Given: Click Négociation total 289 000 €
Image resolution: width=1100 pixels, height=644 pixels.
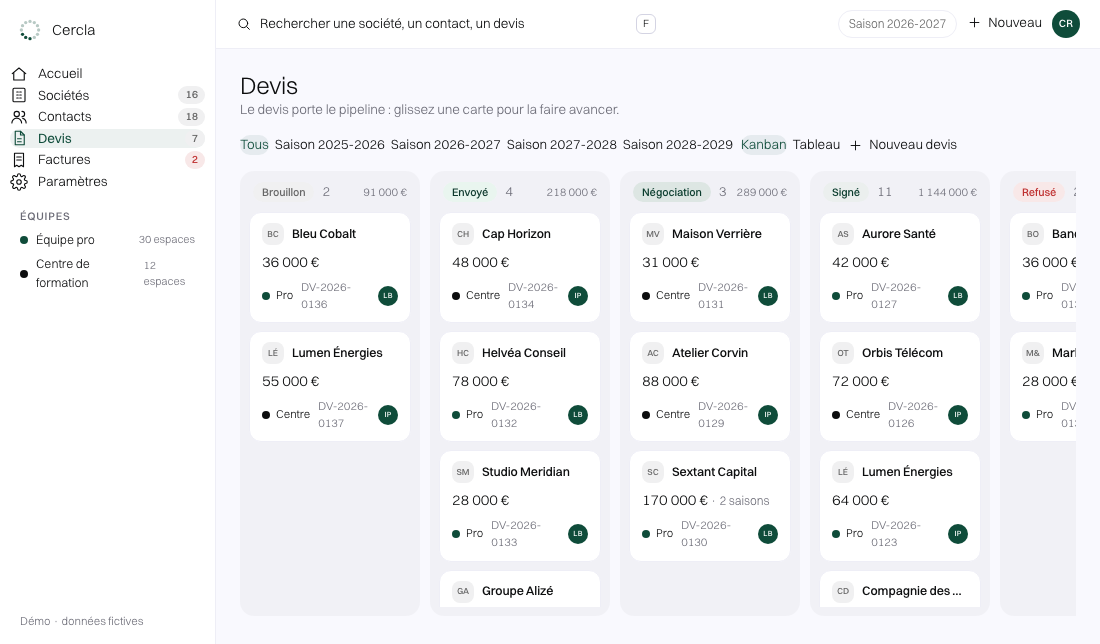Looking at the screenshot, I should (x=761, y=192).
